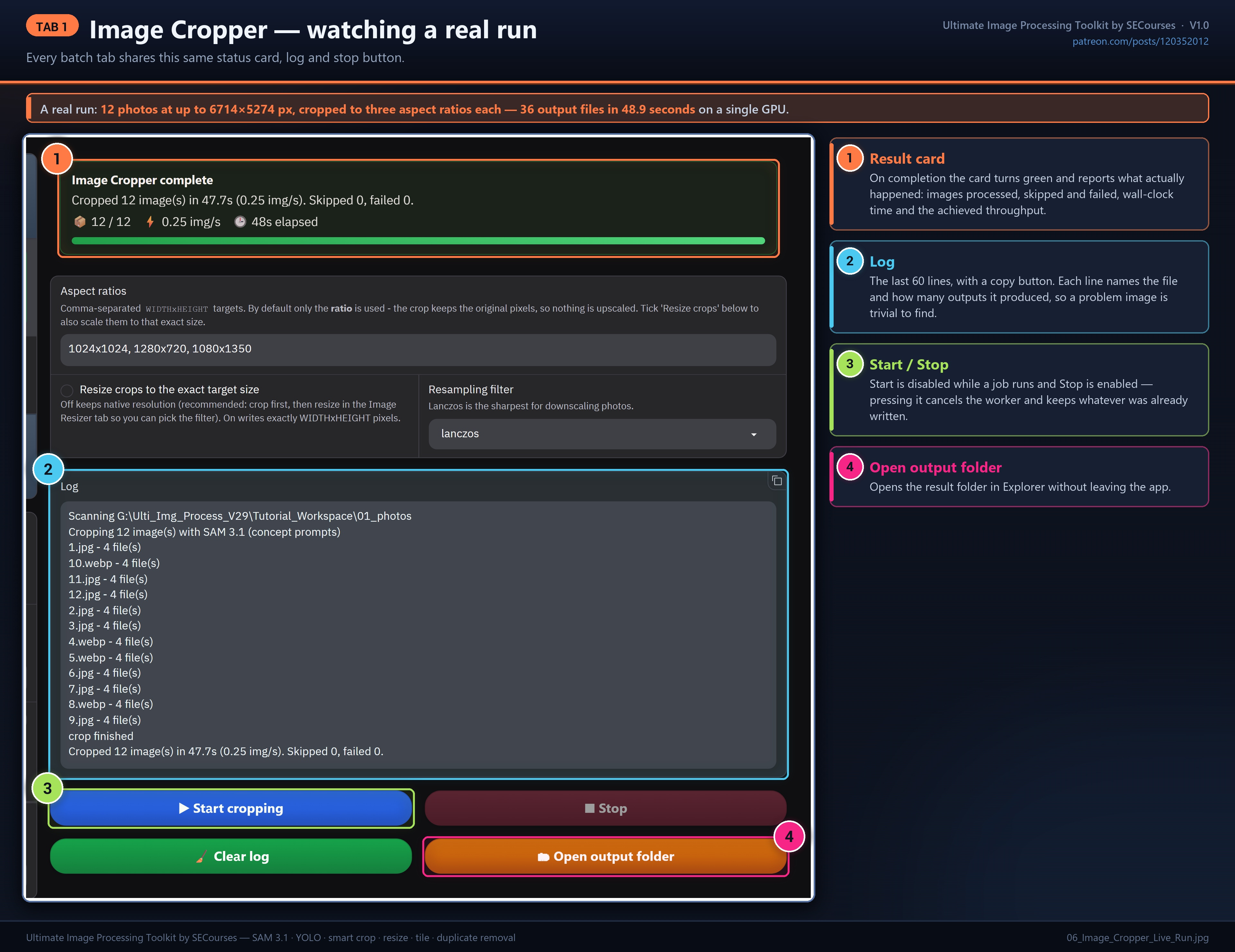Click the lightning bolt icon beside 0.25 img/s
This screenshot has width=1235, height=952.
(151, 222)
